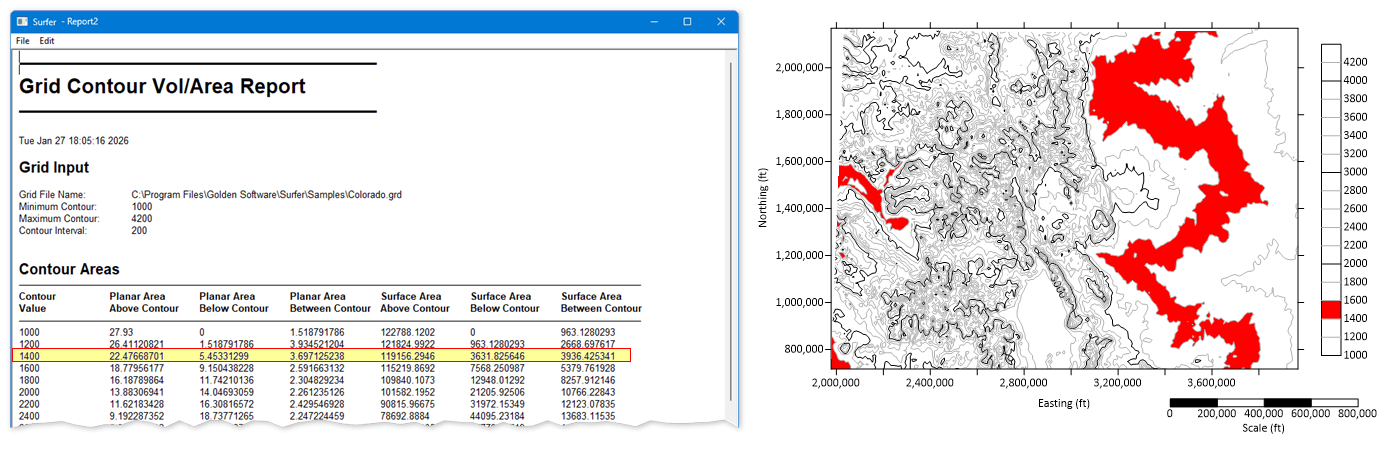This screenshot has height=454, width=1390.
Task: Click the Surfer app icon in title bar
Action: pos(22,21)
